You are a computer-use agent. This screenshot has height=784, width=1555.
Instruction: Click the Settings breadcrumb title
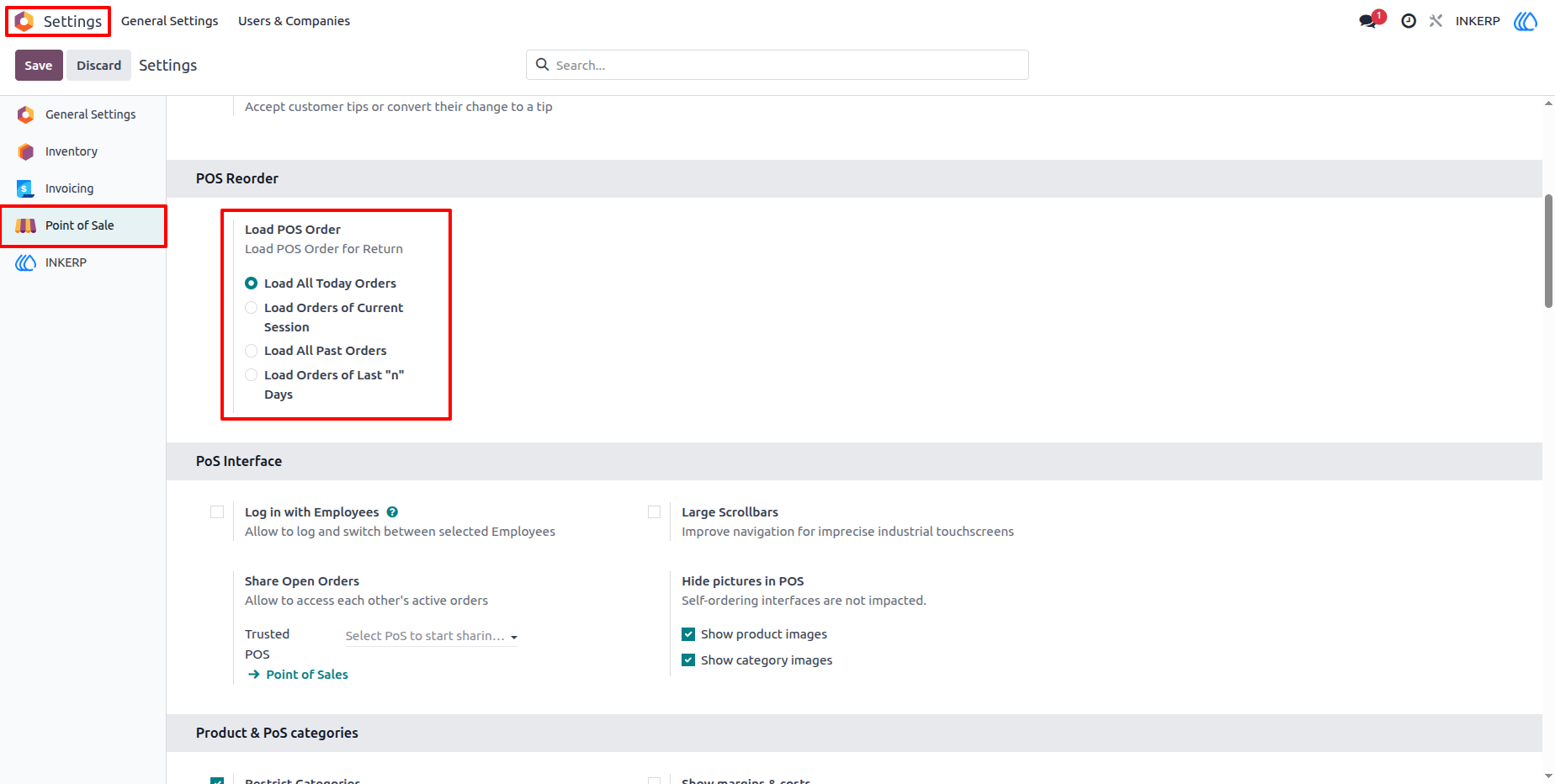point(167,66)
